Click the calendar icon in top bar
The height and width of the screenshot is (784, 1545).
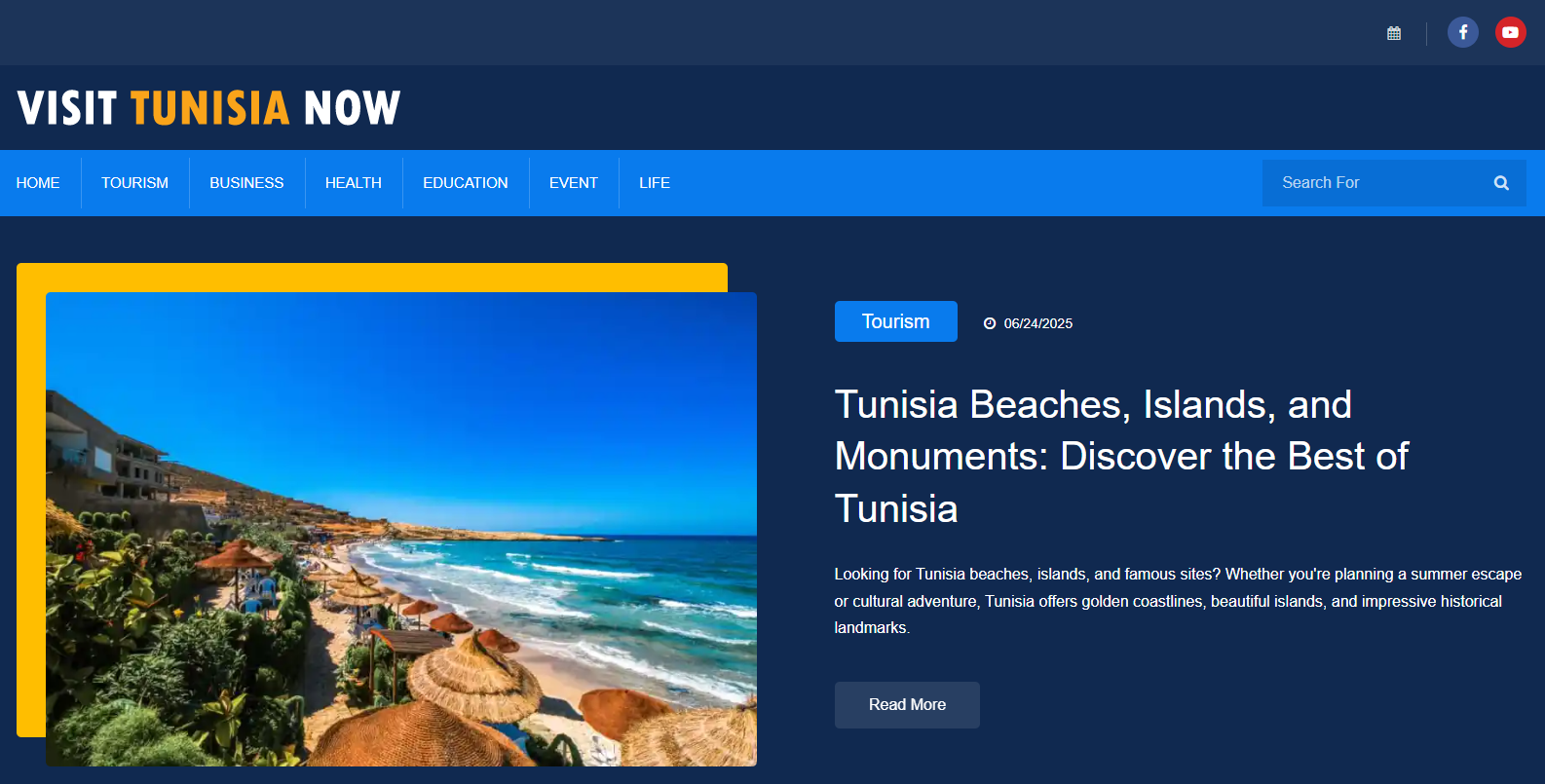[x=1394, y=33]
